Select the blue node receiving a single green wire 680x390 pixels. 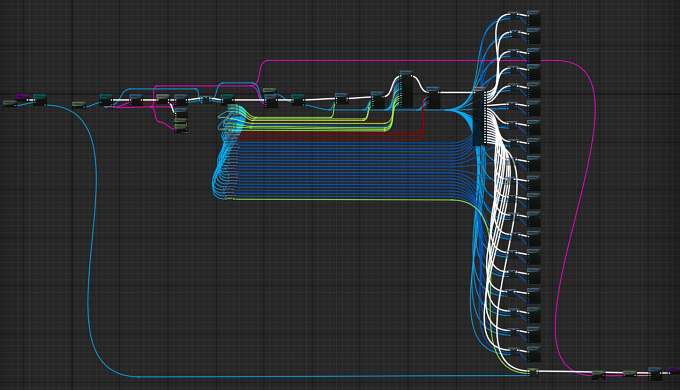click(x=342, y=98)
